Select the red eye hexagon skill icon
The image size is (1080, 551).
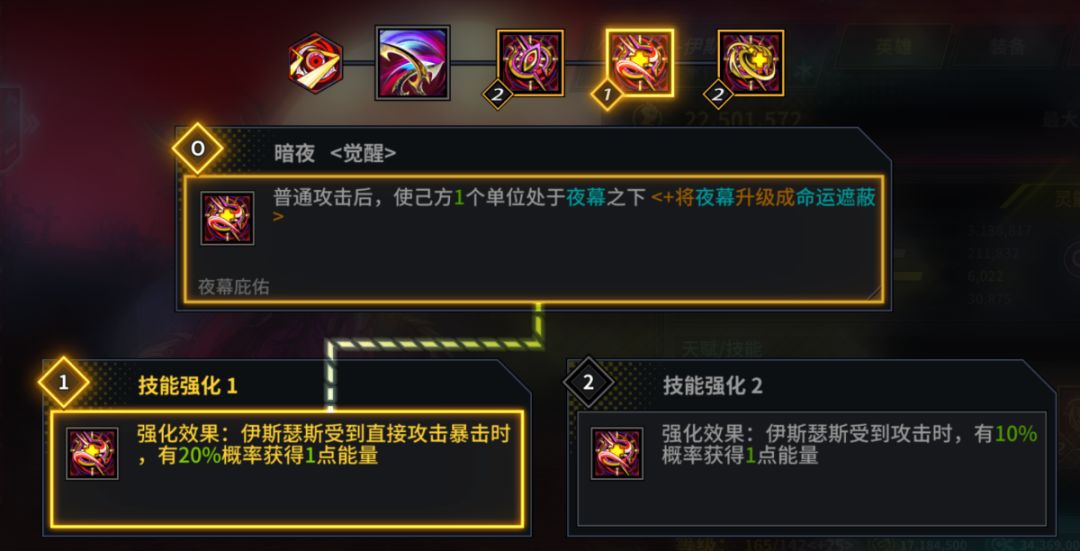pos(315,63)
